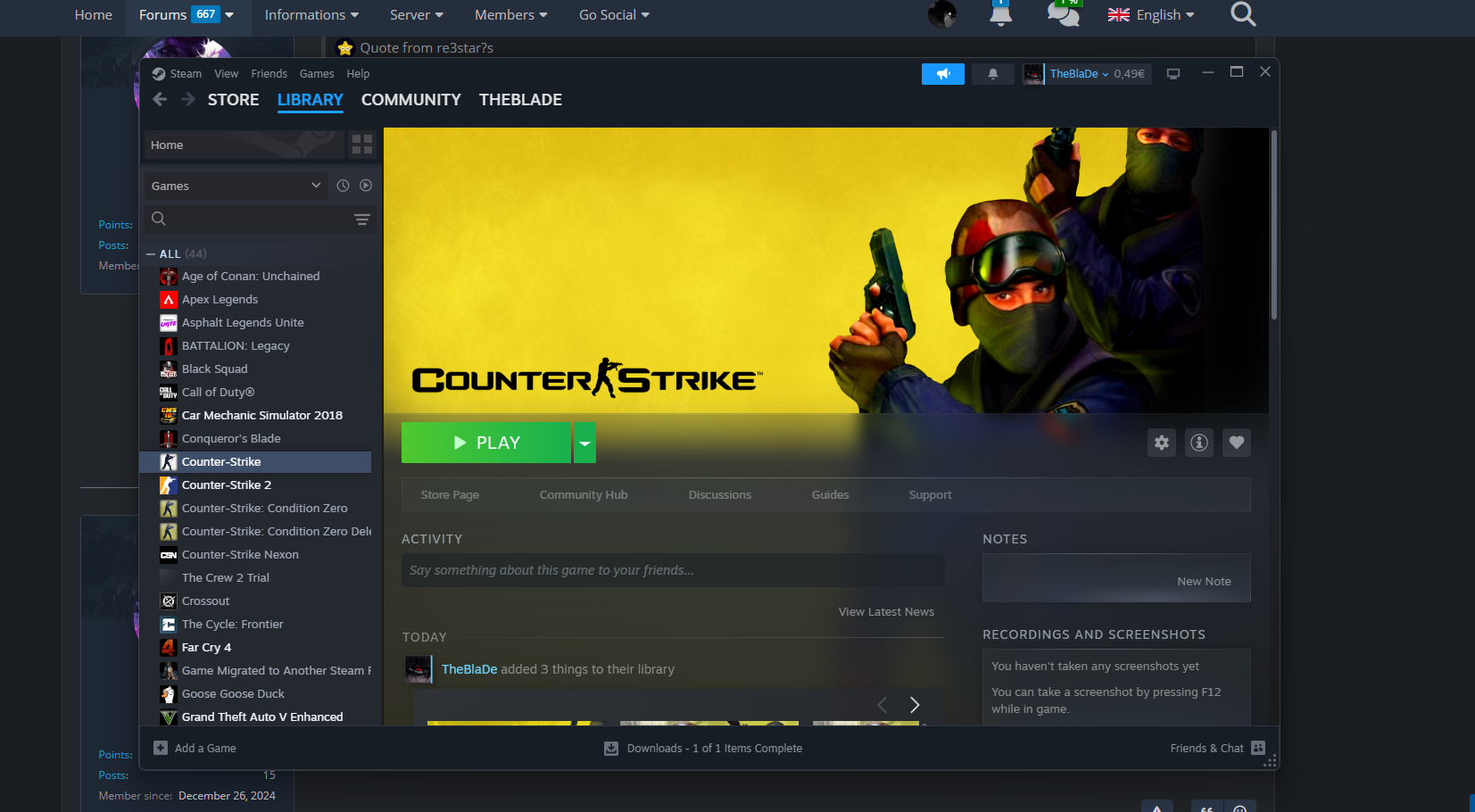Toggle ready-to-play games filter

pos(366,186)
